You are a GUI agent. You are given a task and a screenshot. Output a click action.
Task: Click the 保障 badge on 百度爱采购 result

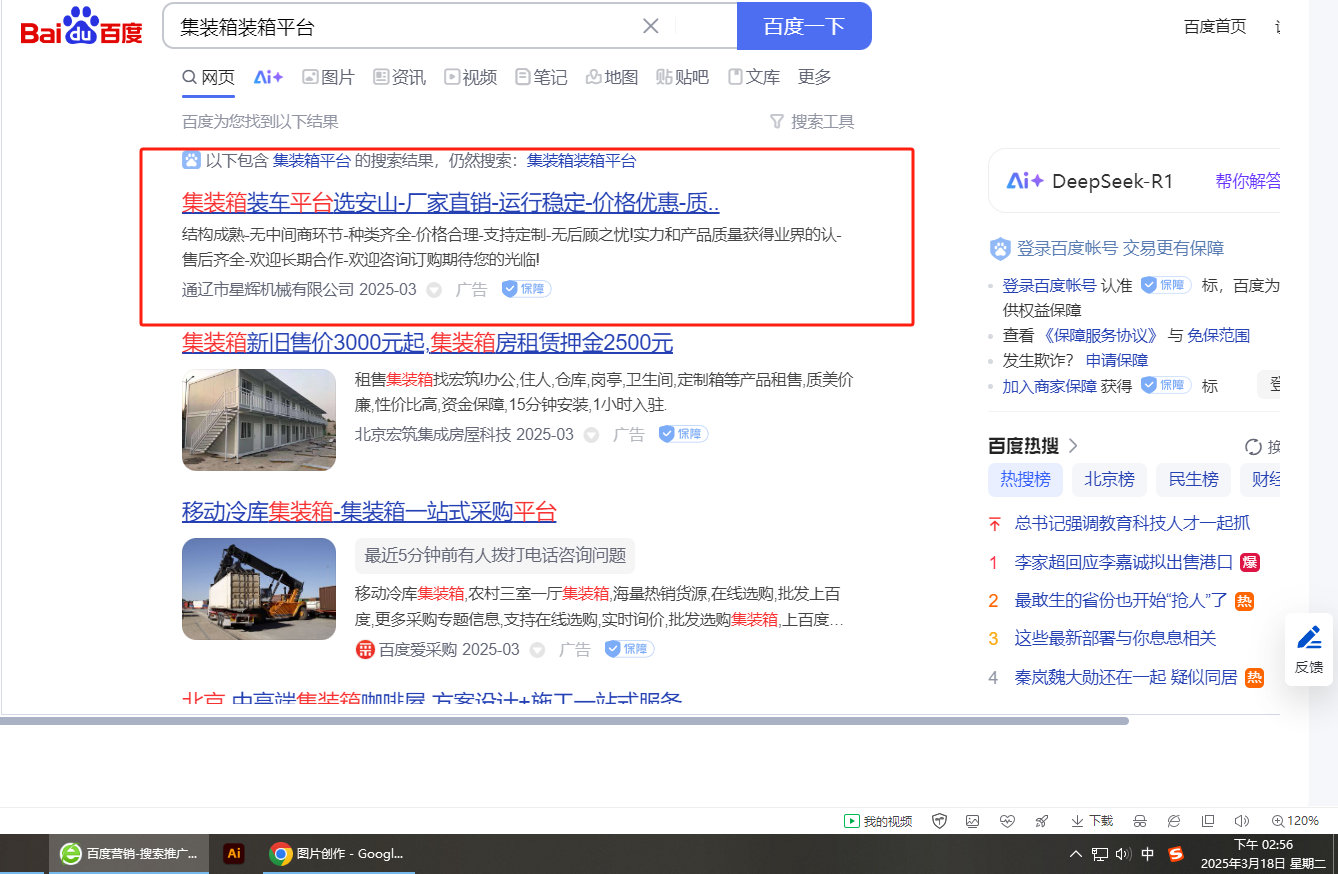coord(629,649)
